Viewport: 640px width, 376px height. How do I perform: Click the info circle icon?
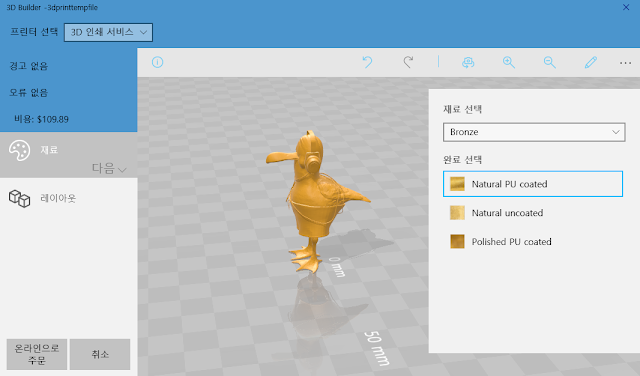click(x=158, y=62)
